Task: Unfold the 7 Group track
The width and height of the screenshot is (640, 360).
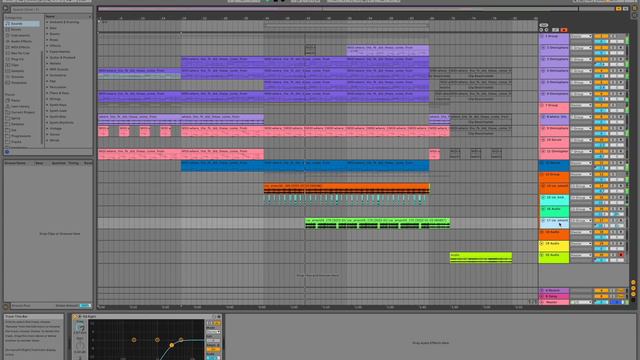Action: [542, 106]
